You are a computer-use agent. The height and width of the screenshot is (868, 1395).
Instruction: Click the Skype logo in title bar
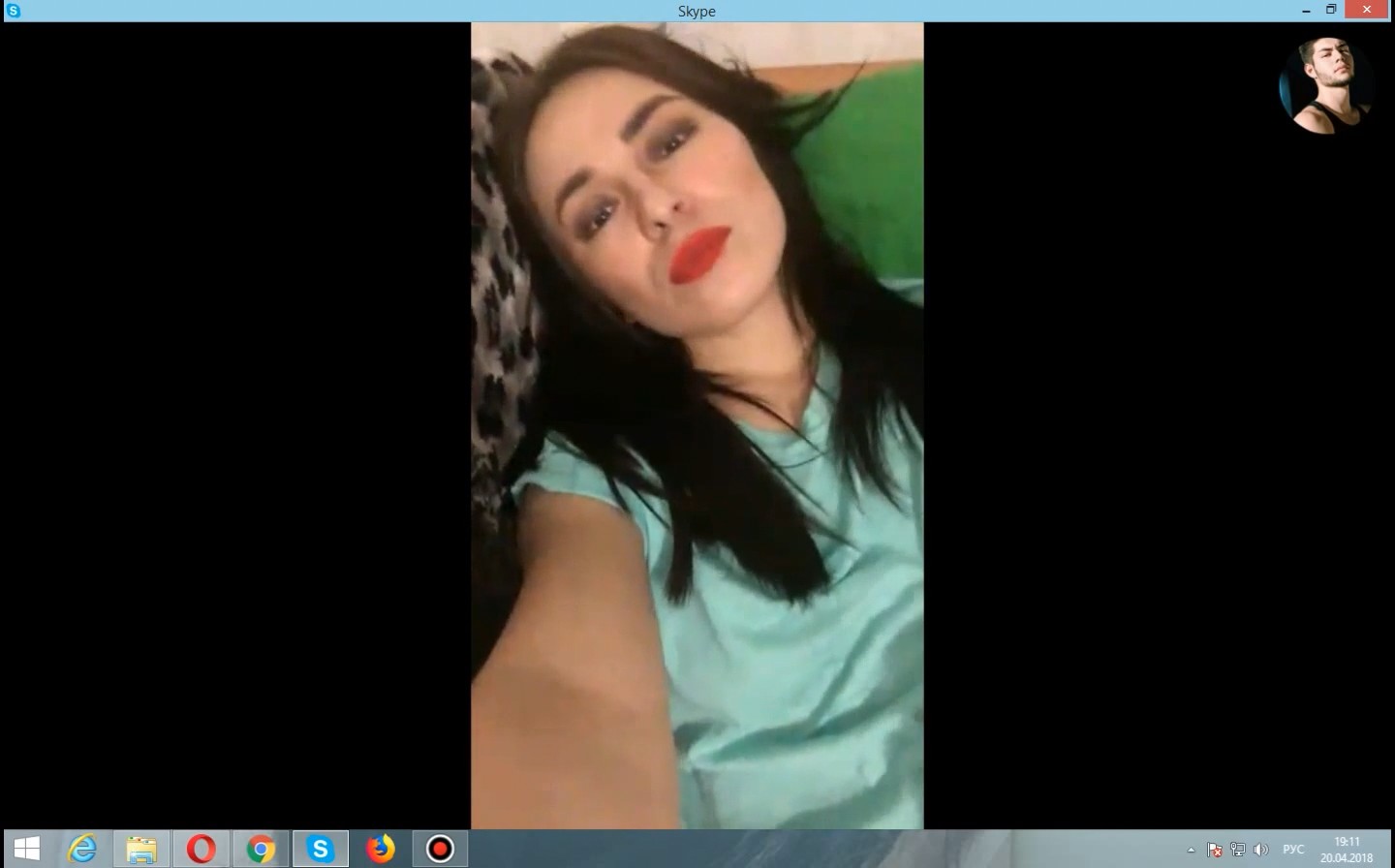[x=14, y=11]
